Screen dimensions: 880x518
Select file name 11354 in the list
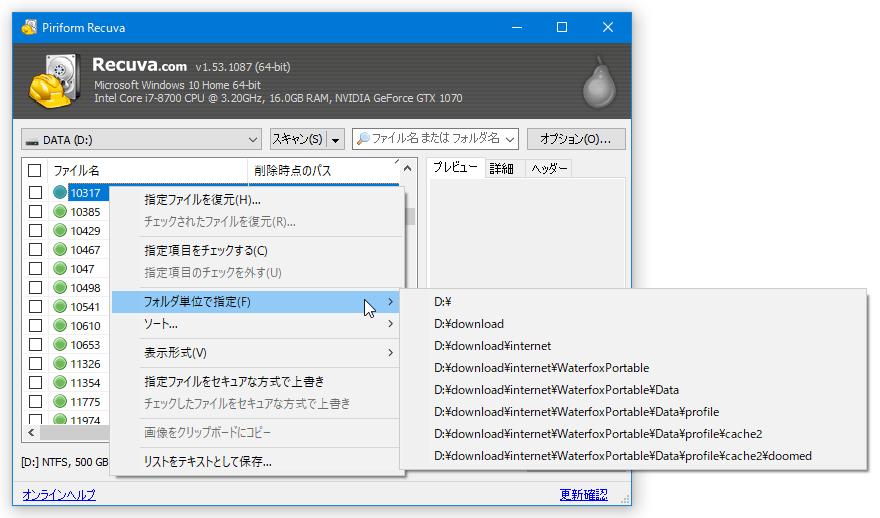(85, 383)
